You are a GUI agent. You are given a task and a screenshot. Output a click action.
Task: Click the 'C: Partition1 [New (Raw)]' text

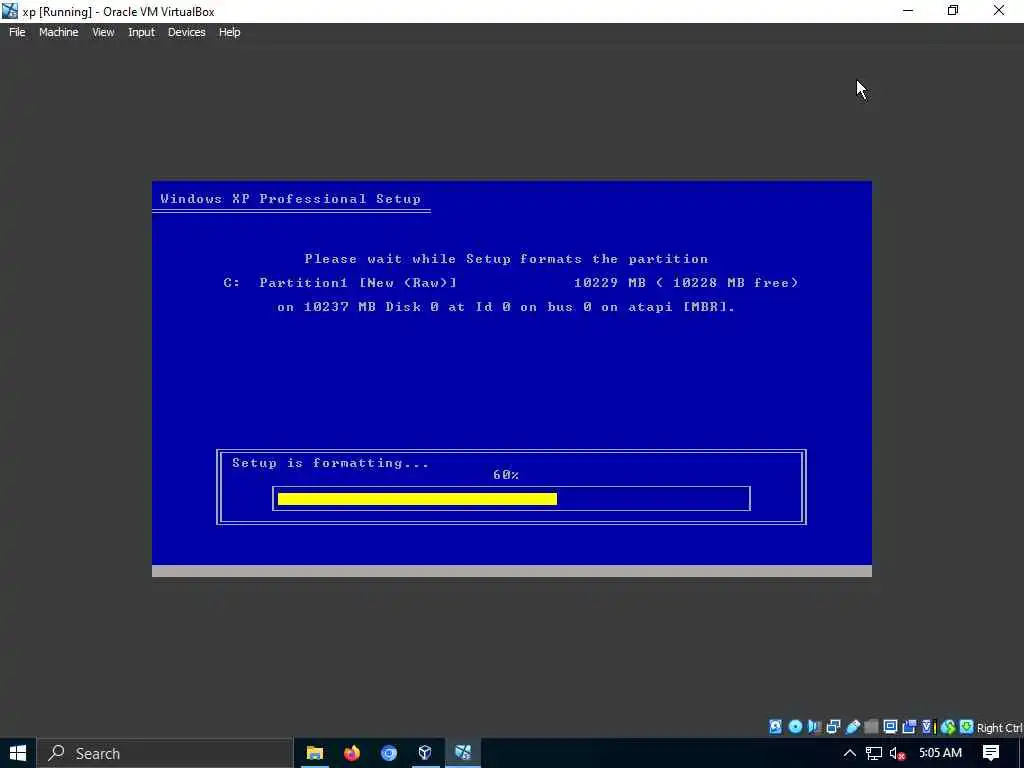[x=340, y=283]
